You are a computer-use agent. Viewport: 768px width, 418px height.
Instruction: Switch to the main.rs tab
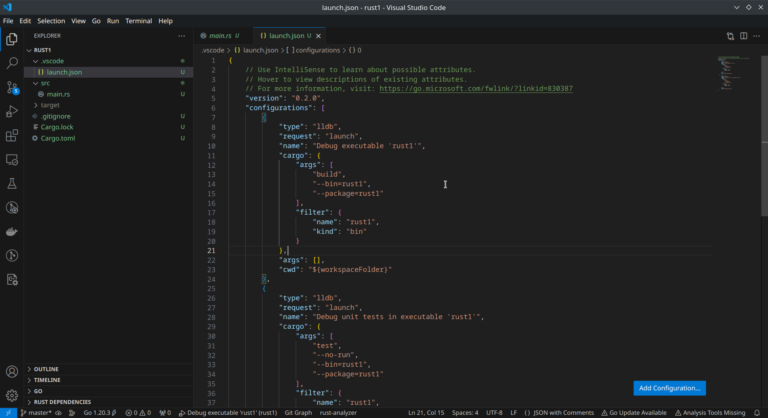coord(220,36)
